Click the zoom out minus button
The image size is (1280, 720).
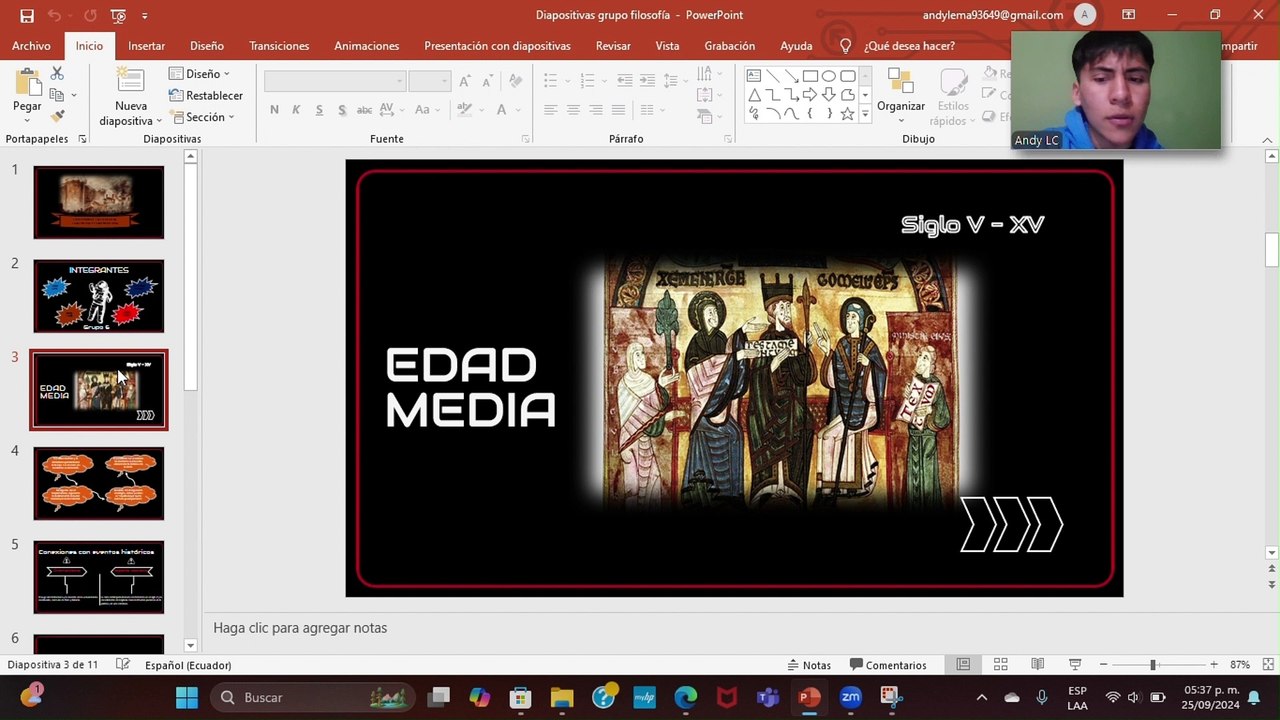[x=1103, y=665]
